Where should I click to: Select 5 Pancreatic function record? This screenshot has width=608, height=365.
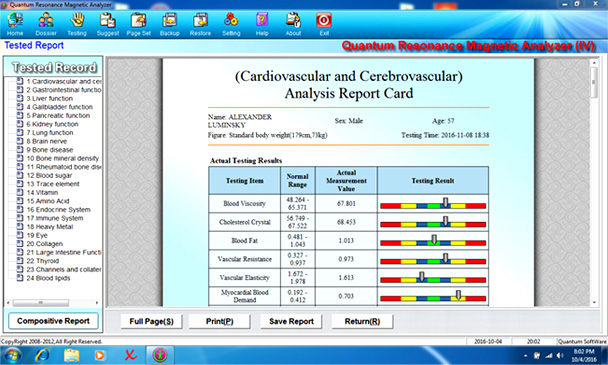click(53, 116)
